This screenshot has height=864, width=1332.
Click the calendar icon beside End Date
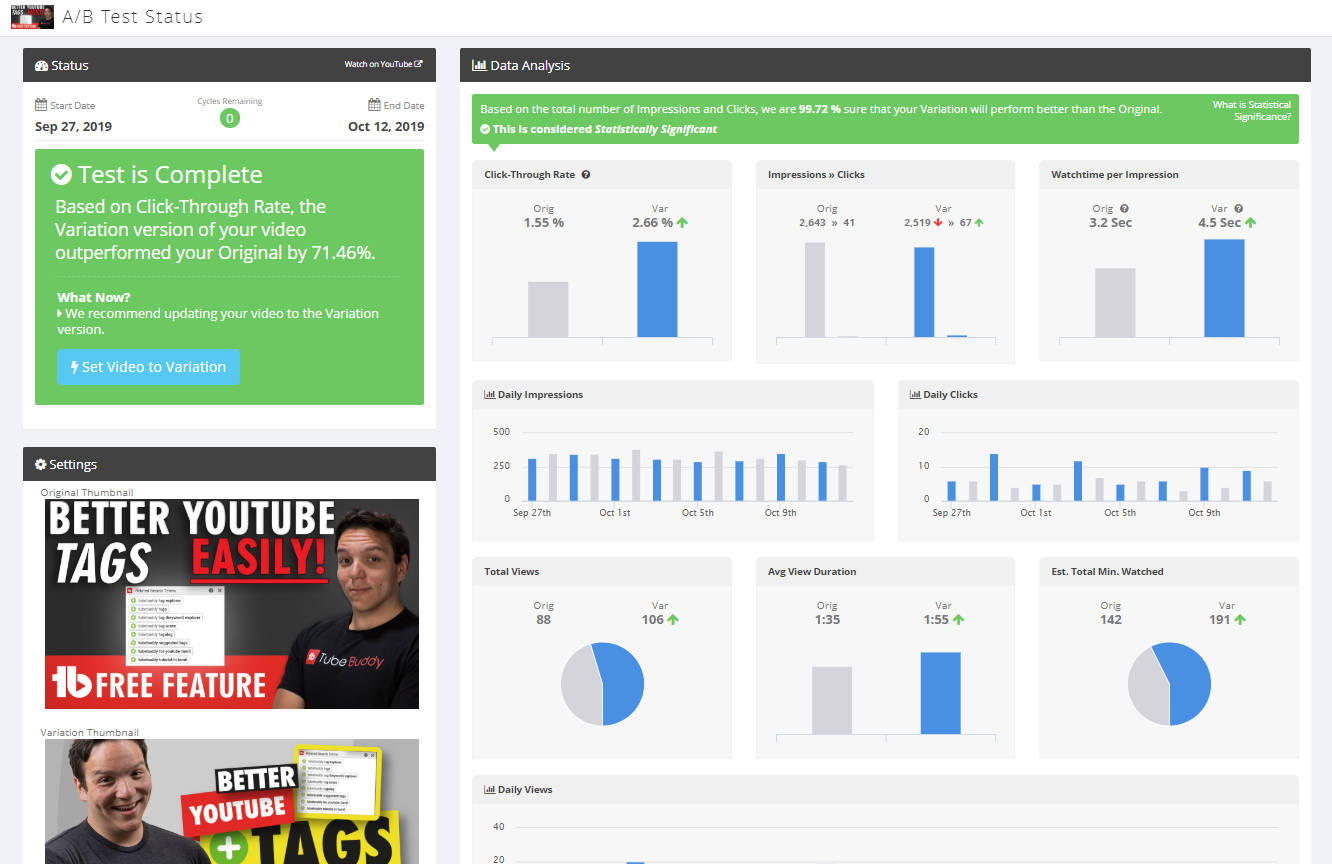[x=374, y=105]
